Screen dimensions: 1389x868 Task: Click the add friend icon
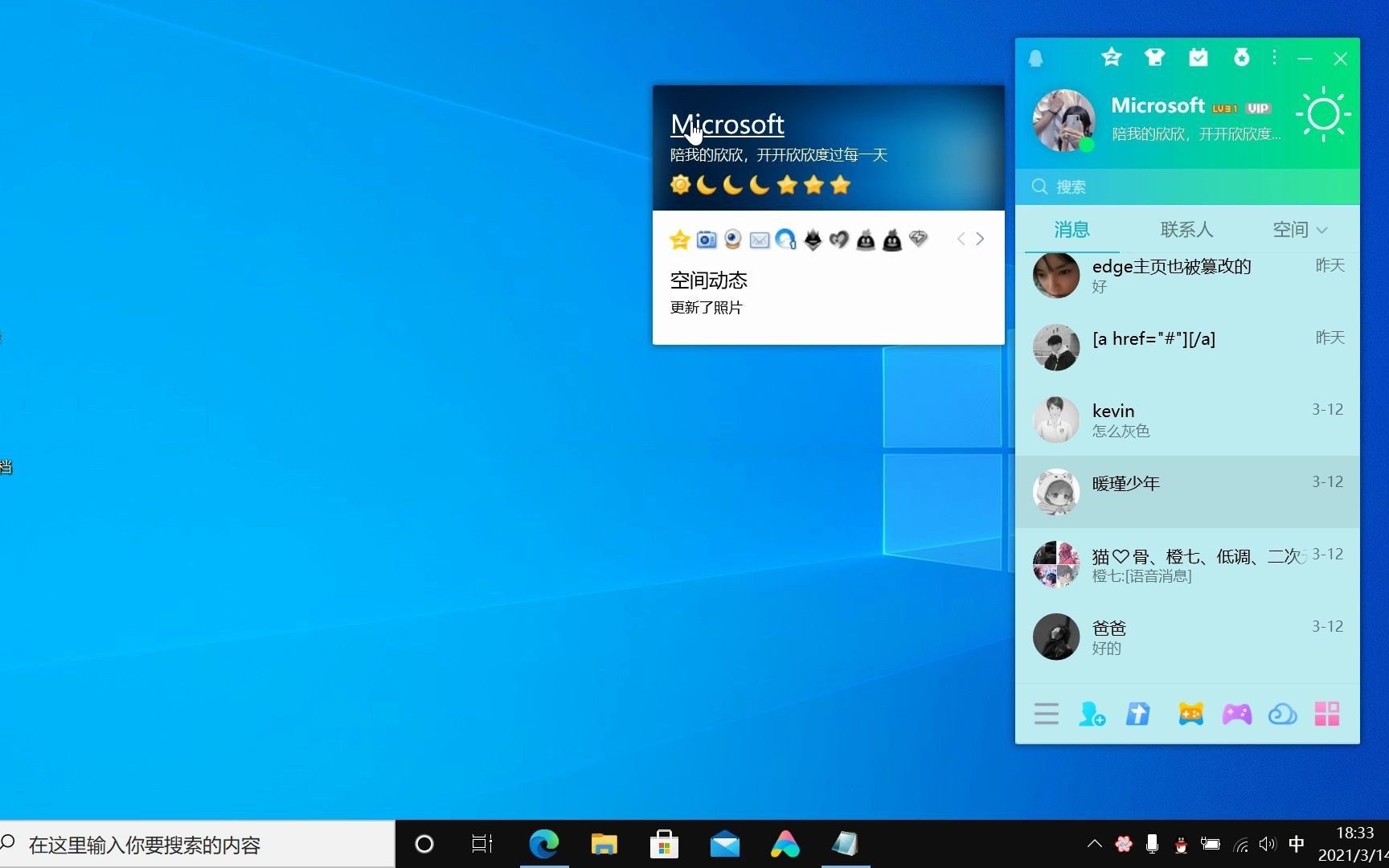coord(1092,714)
